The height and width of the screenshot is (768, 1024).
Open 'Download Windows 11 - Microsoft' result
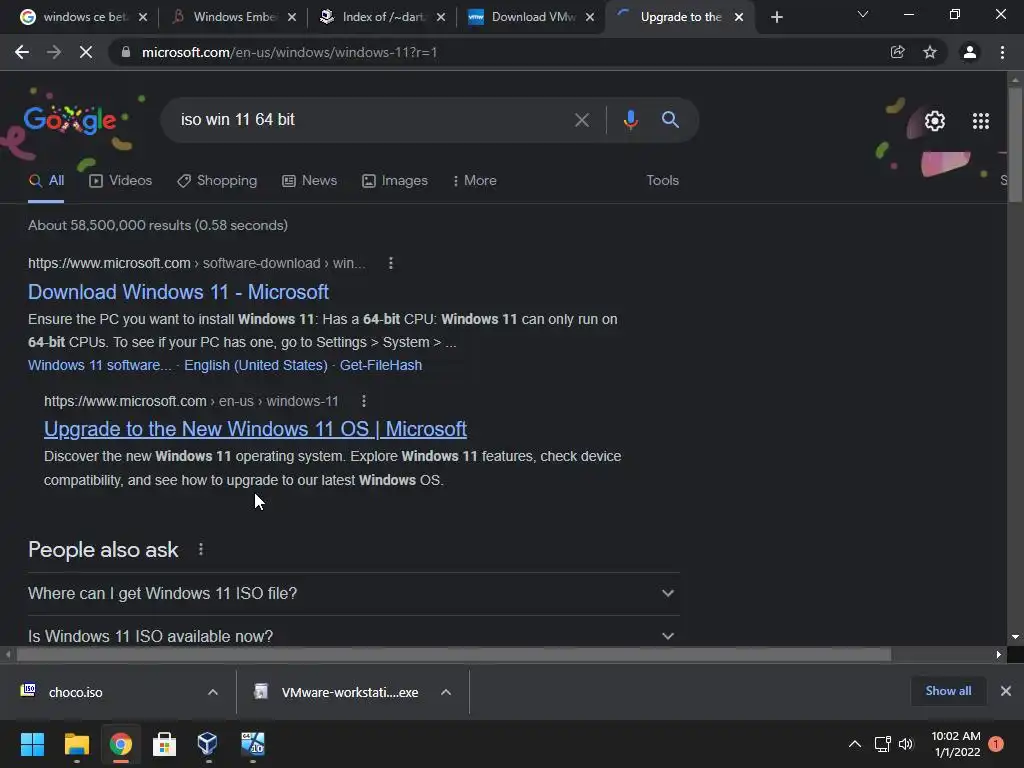point(178,292)
